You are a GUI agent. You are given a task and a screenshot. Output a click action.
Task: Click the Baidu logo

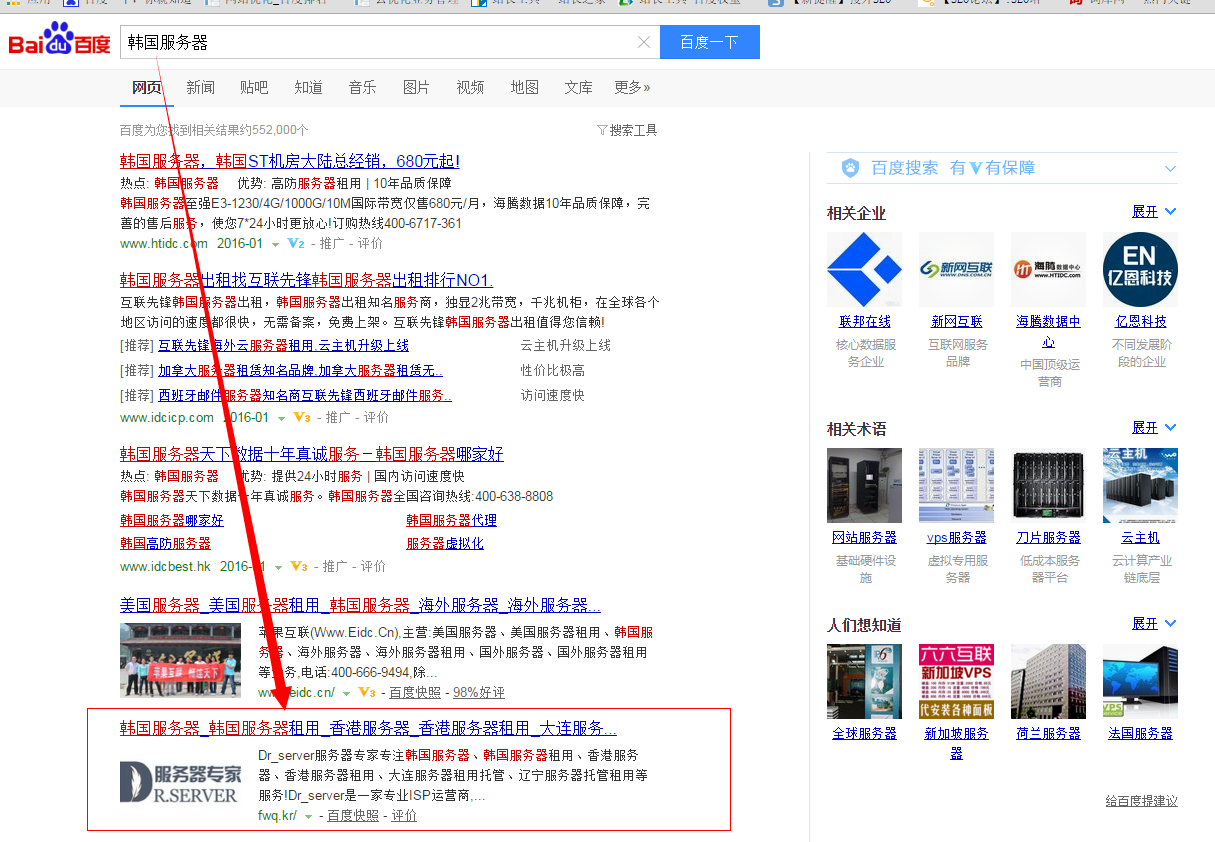pos(57,42)
